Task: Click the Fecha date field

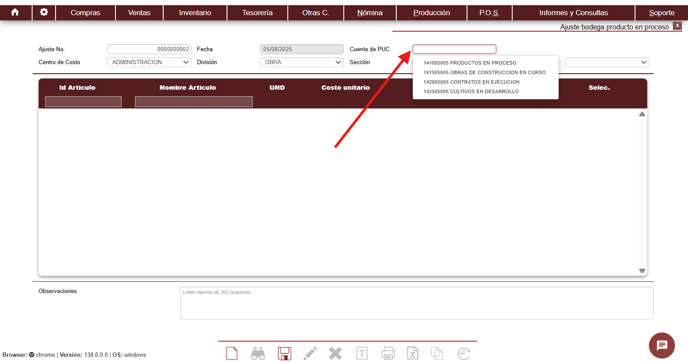Action: [301, 49]
